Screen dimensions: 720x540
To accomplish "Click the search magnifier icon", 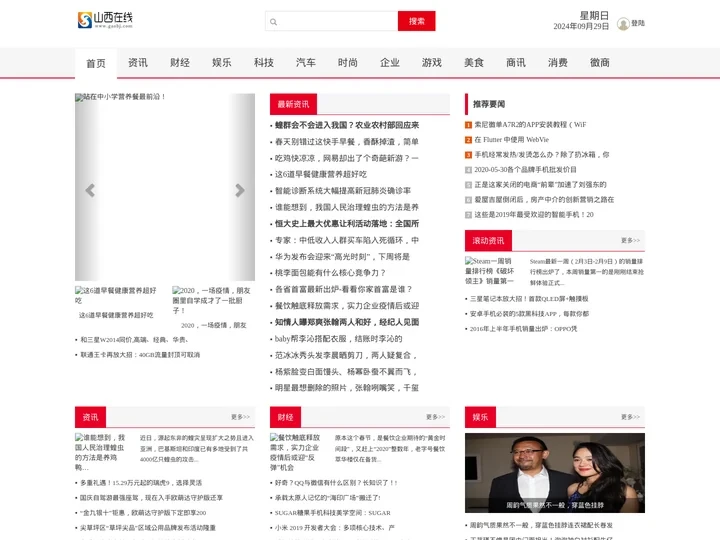I will point(274,22).
